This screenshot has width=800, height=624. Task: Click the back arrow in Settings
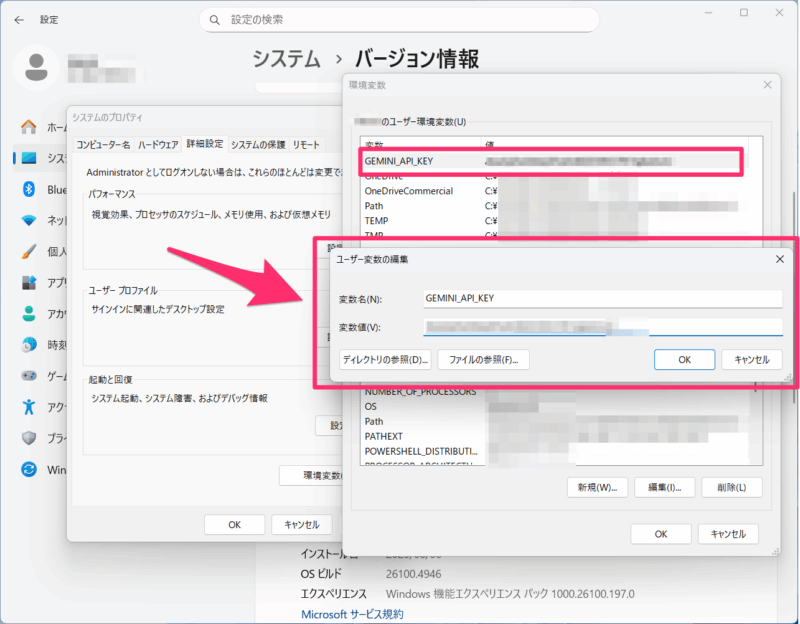pyautogui.click(x=19, y=20)
